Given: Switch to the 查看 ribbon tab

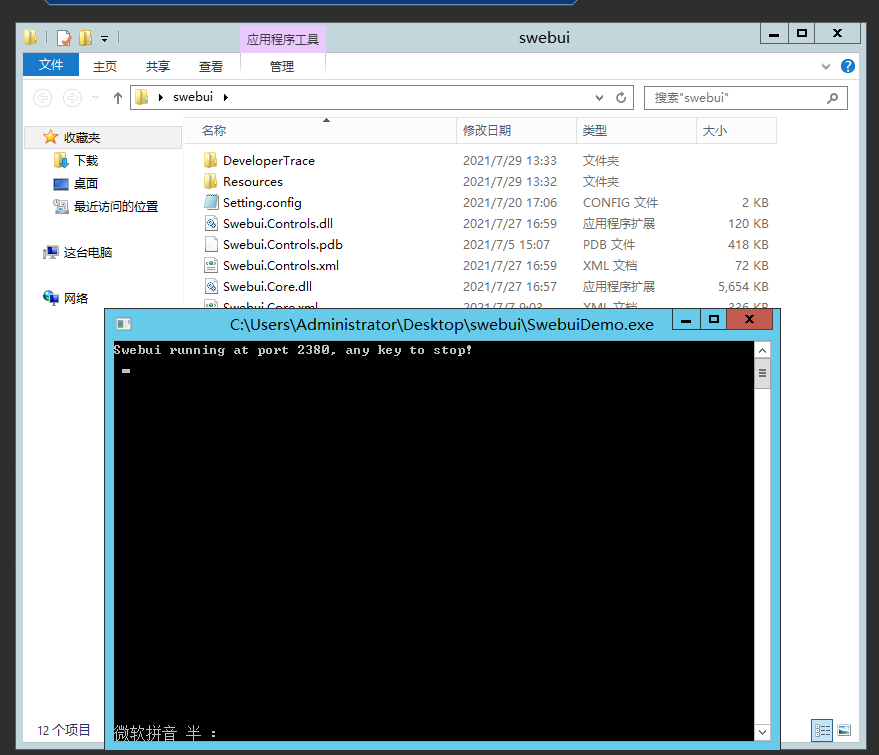Looking at the screenshot, I should [211, 66].
